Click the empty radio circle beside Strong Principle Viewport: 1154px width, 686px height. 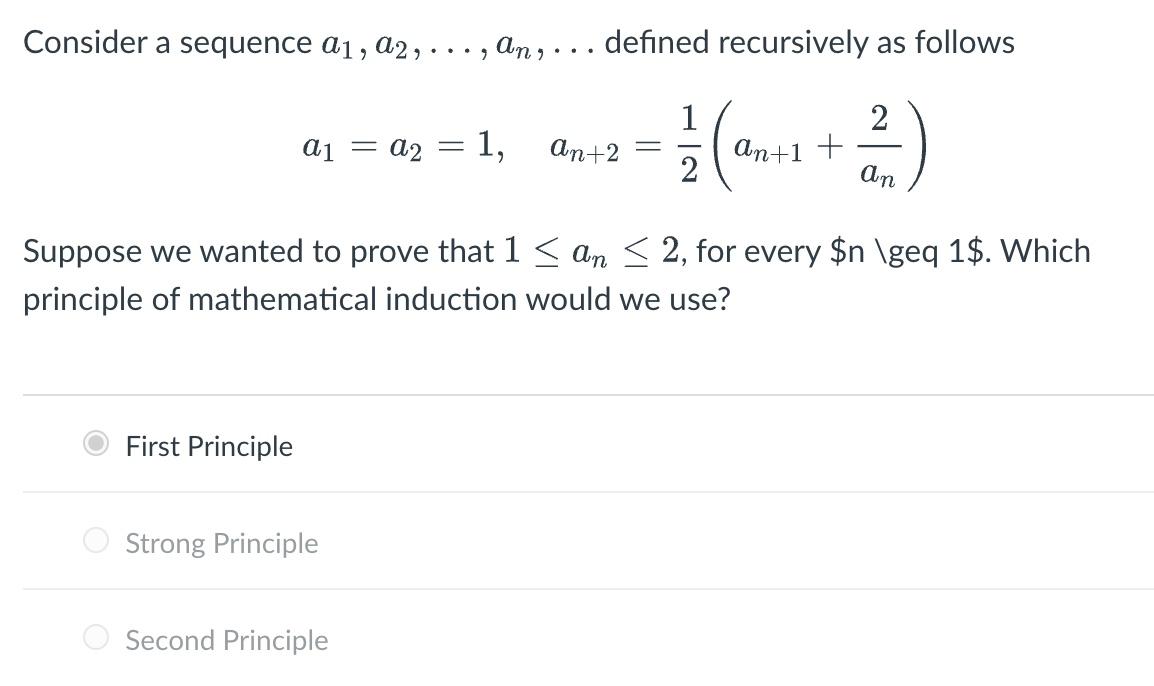[x=96, y=540]
